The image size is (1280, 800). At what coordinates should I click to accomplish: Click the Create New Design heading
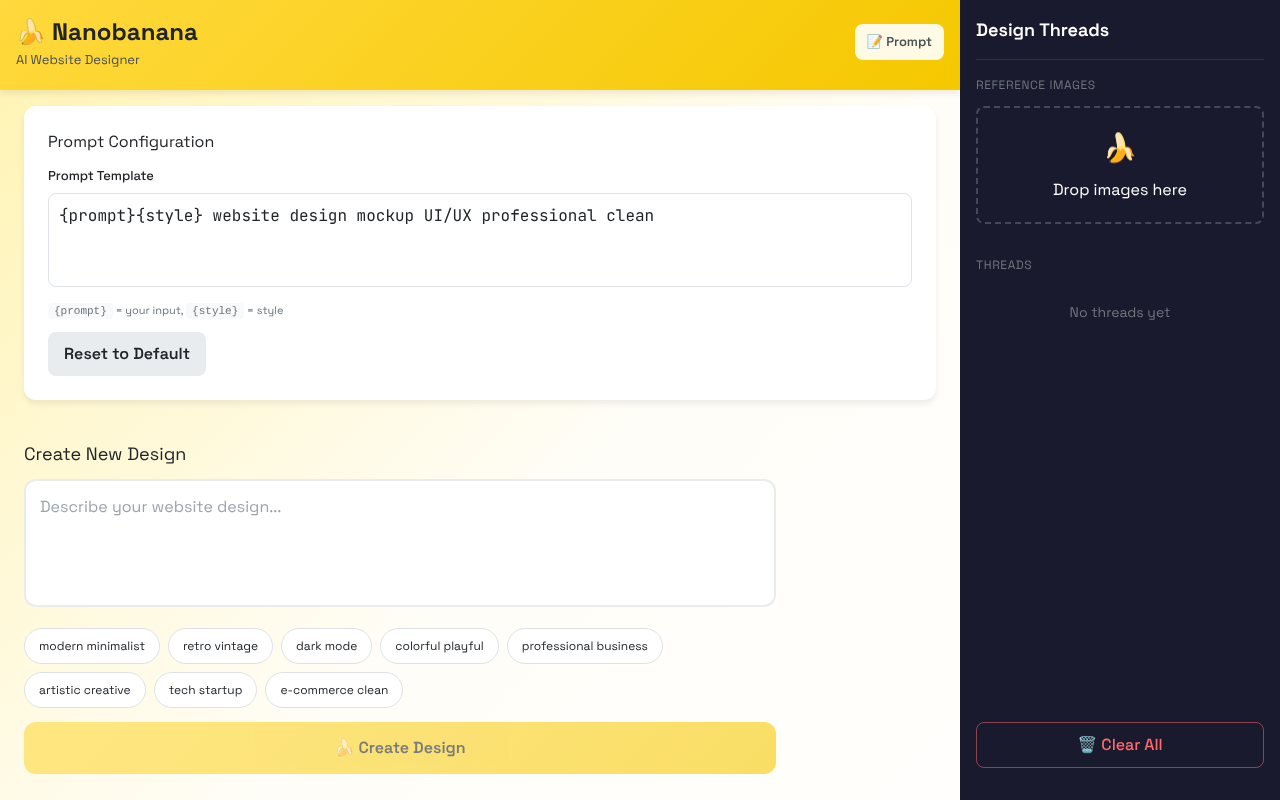click(105, 454)
